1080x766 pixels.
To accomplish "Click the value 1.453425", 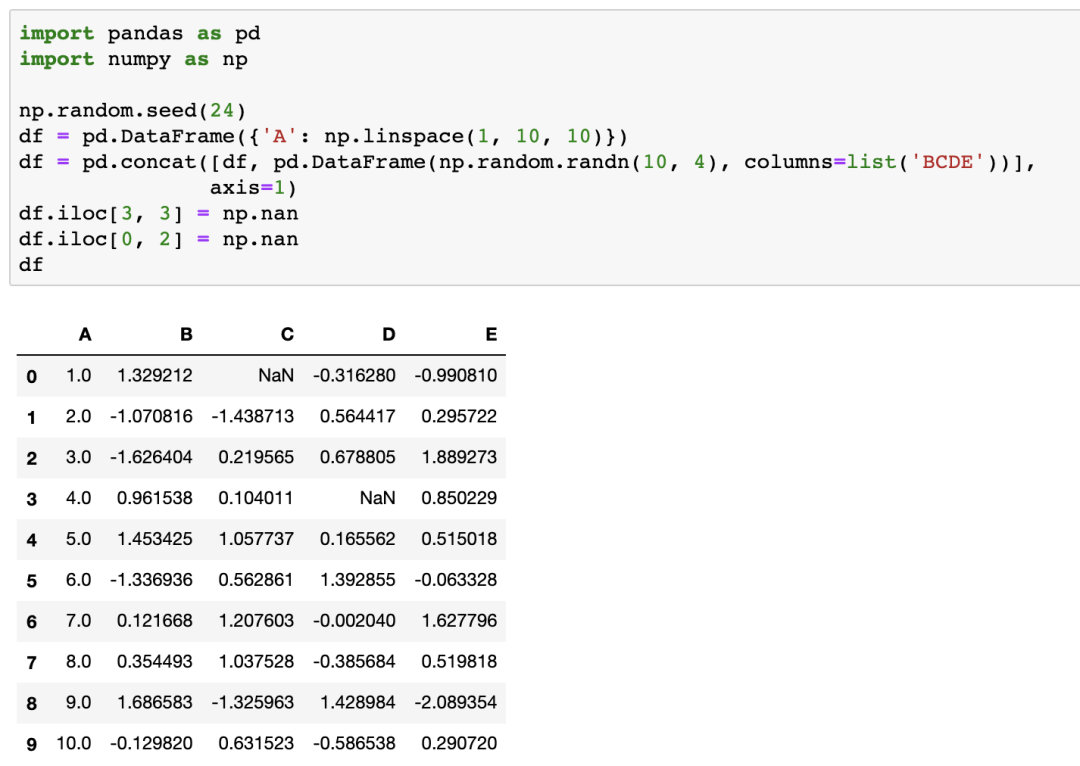I will click(154, 539).
